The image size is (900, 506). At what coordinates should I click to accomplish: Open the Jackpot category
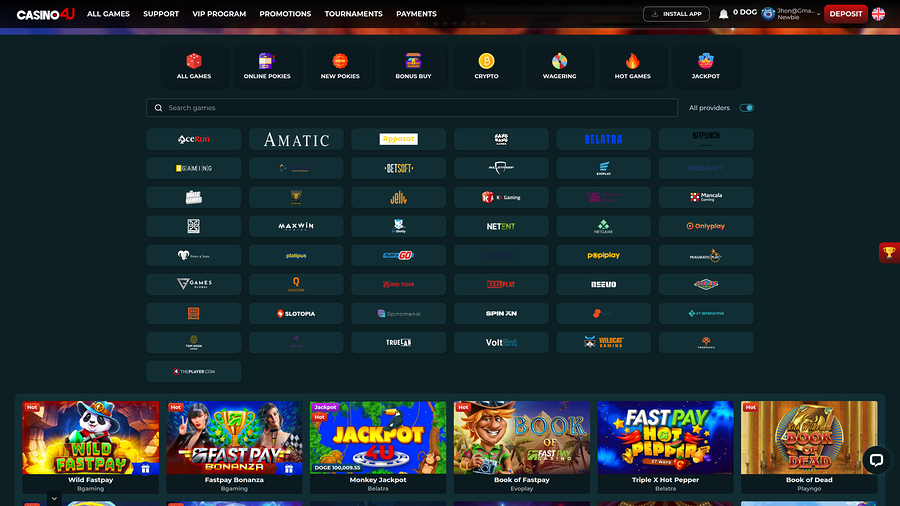pos(705,66)
